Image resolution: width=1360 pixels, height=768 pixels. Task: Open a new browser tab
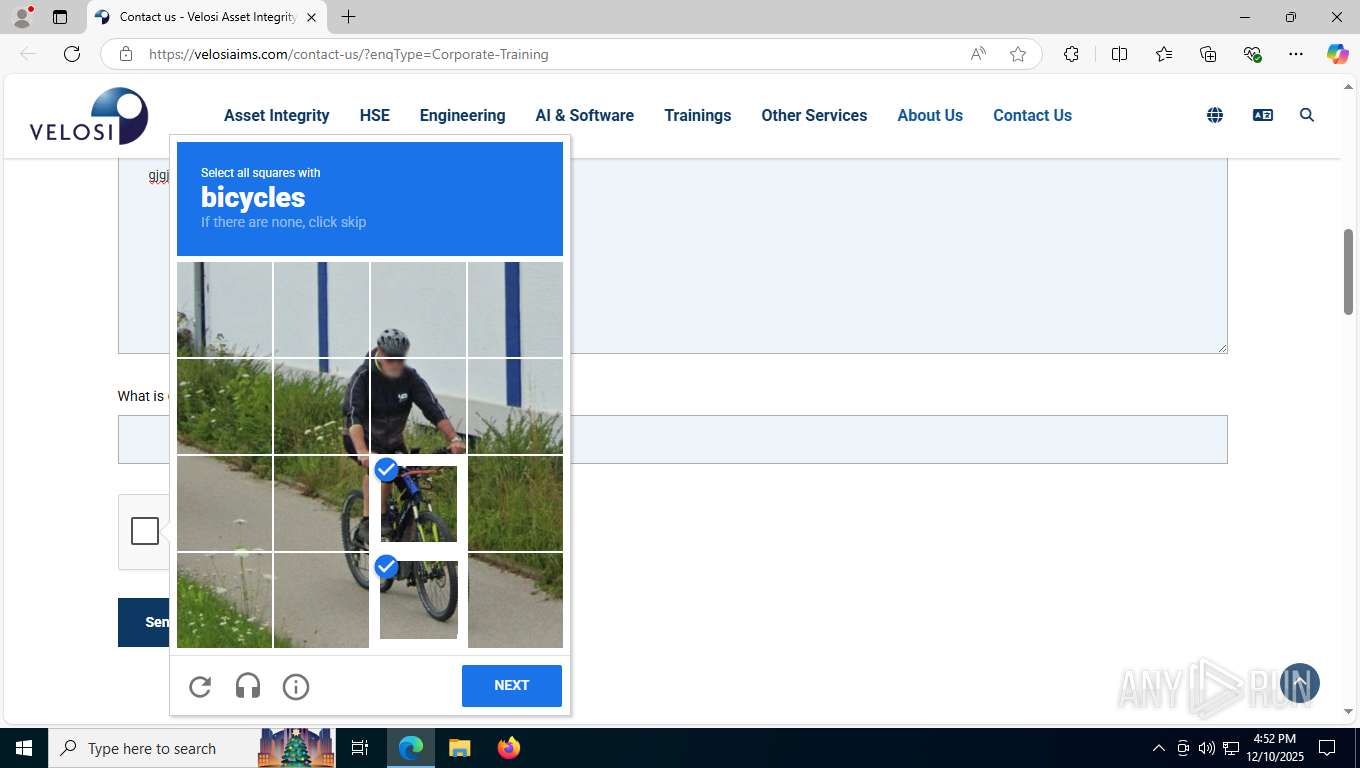click(348, 17)
